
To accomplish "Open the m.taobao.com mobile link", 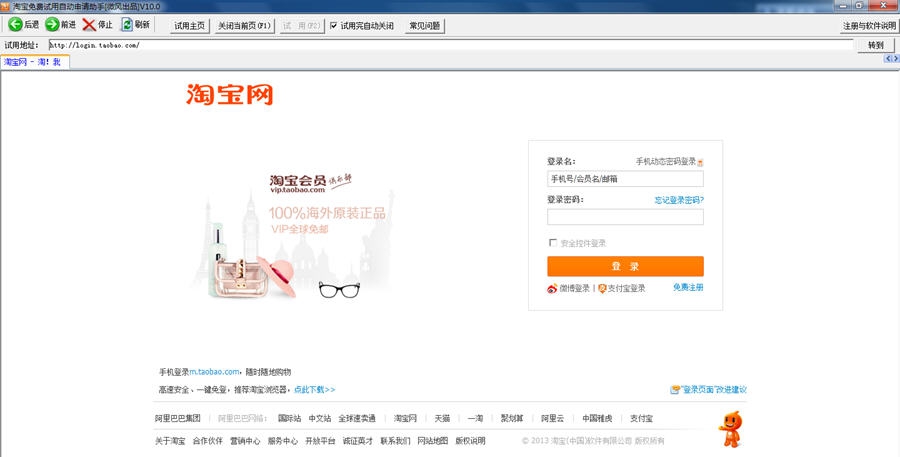I will [x=214, y=372].
